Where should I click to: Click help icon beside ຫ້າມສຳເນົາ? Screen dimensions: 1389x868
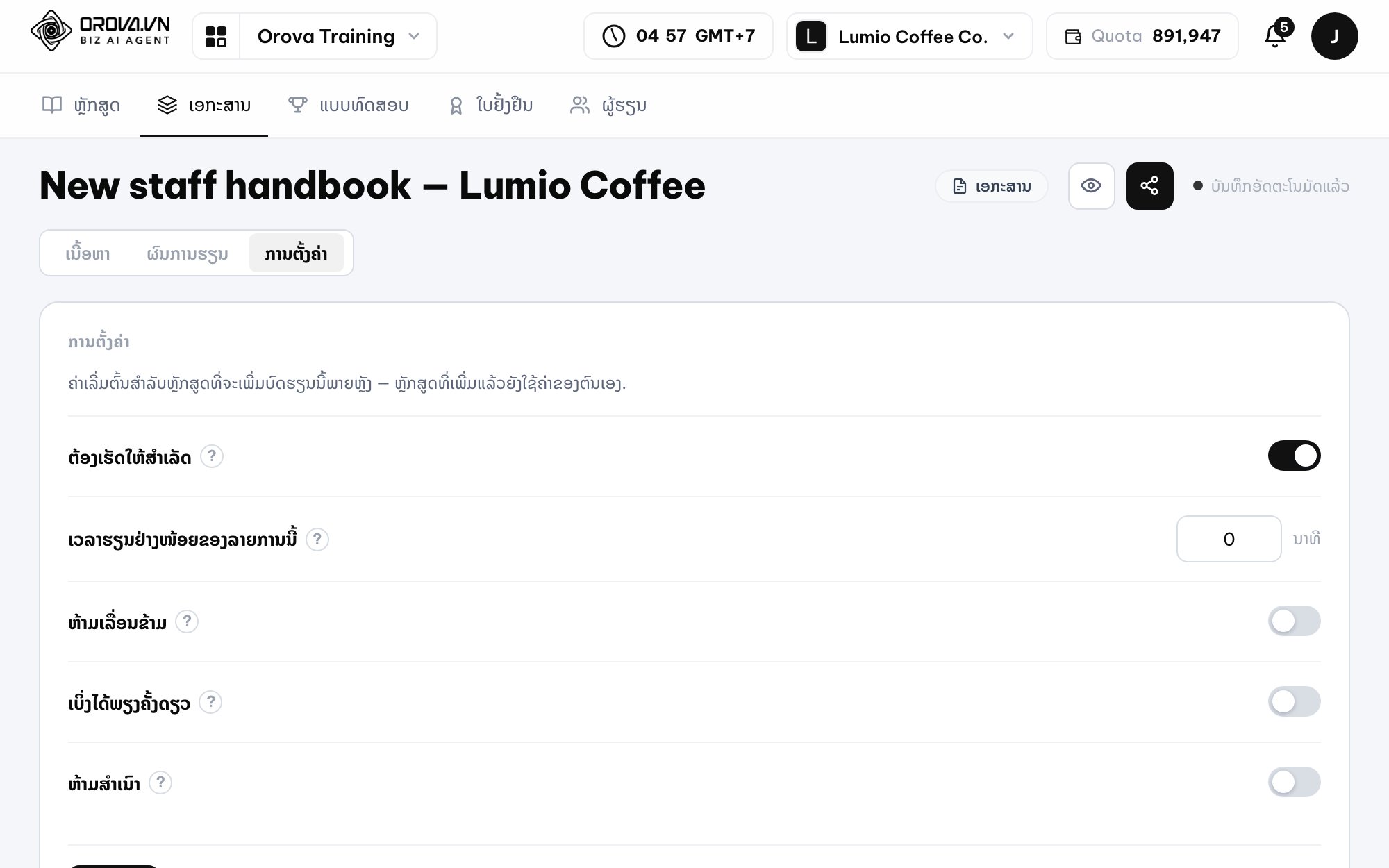point(160,783)
